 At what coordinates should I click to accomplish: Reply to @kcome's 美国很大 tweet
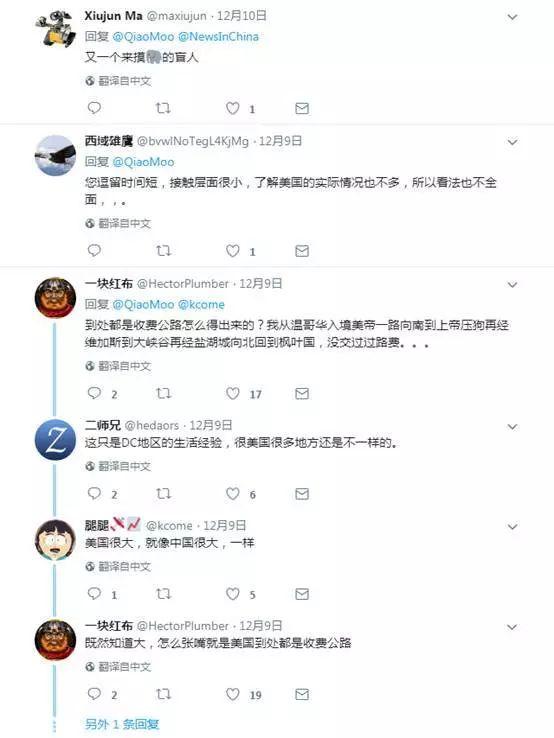tap(94, 593)
